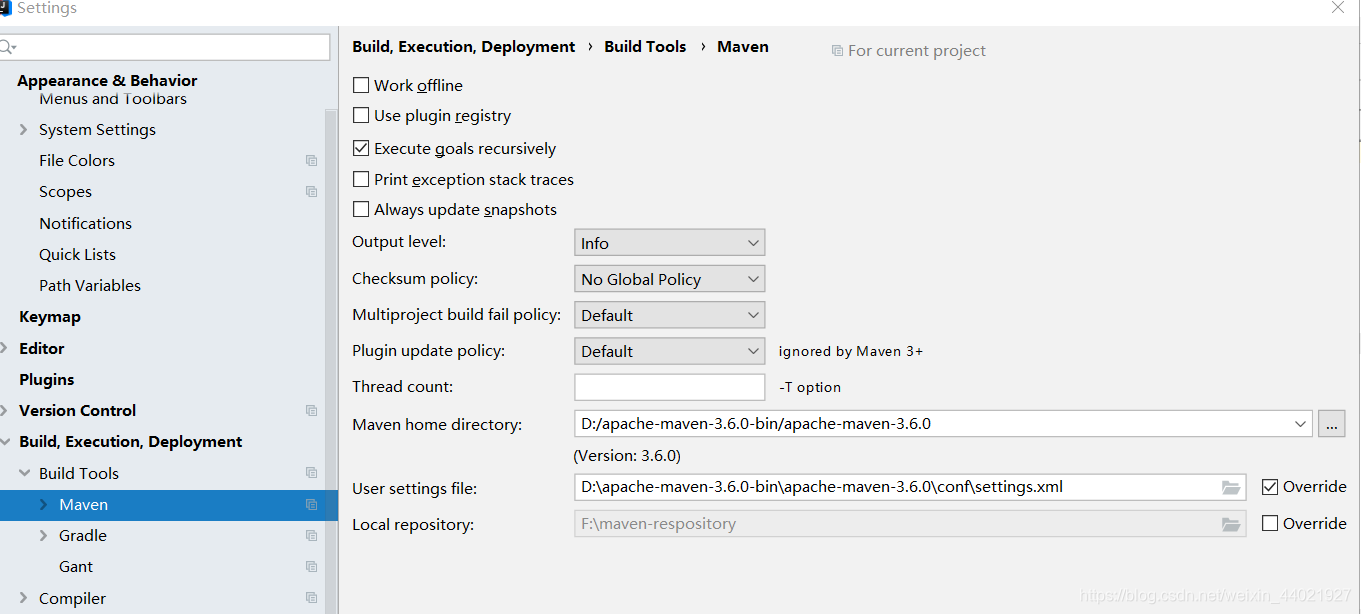The height and width of the screenshot is (614, 1361).
Task: Uncheck Execute goals recursively
Action: [x=361, y=148]
